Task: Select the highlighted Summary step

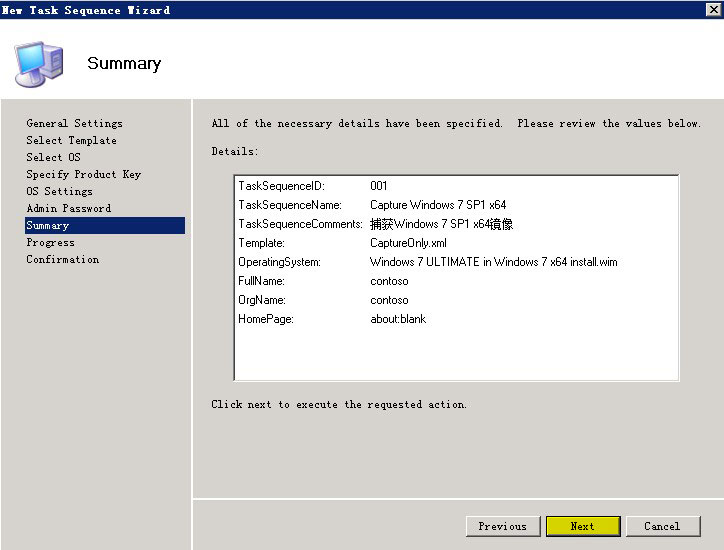Action: [105, 225]
